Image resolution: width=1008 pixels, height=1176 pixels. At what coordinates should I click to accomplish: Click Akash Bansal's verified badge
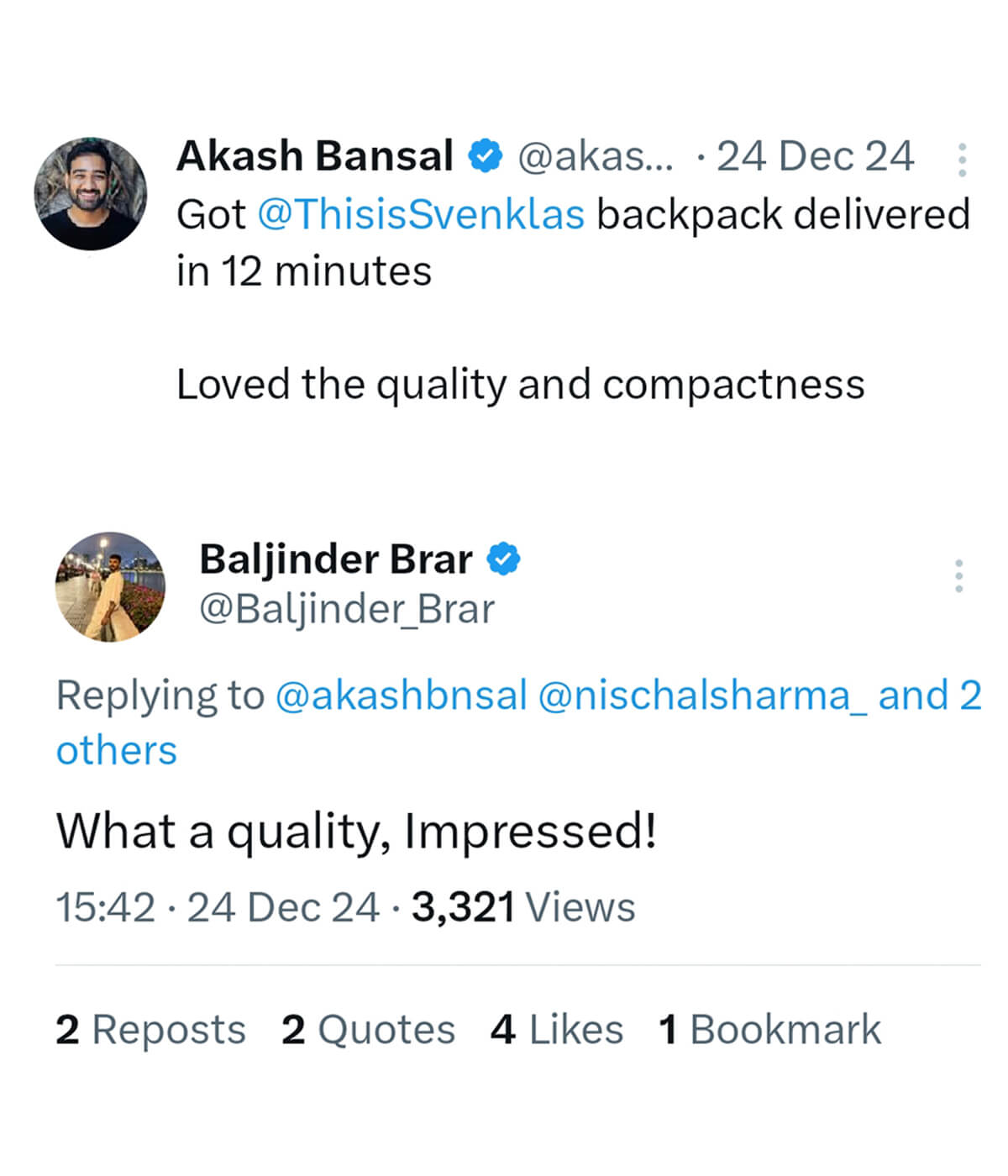pos(486,156)
